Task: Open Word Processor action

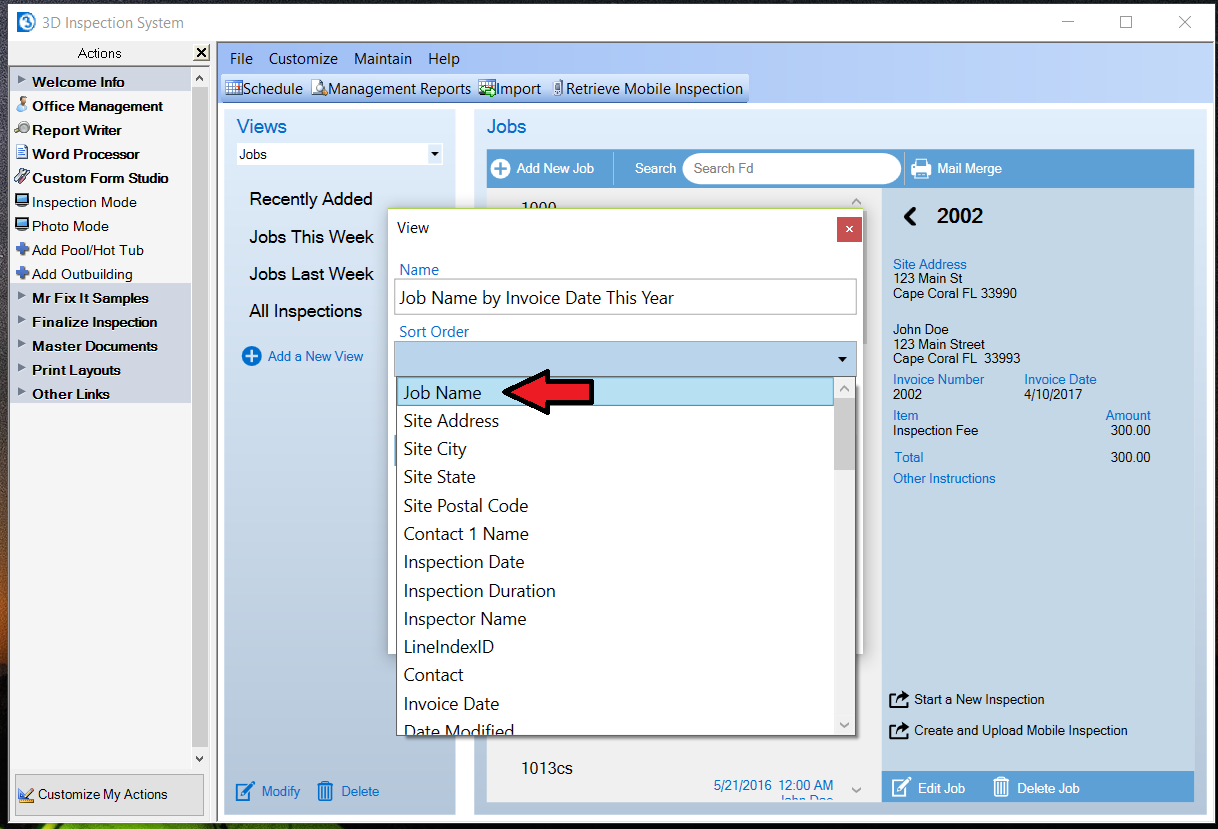Action: [85, 154]
